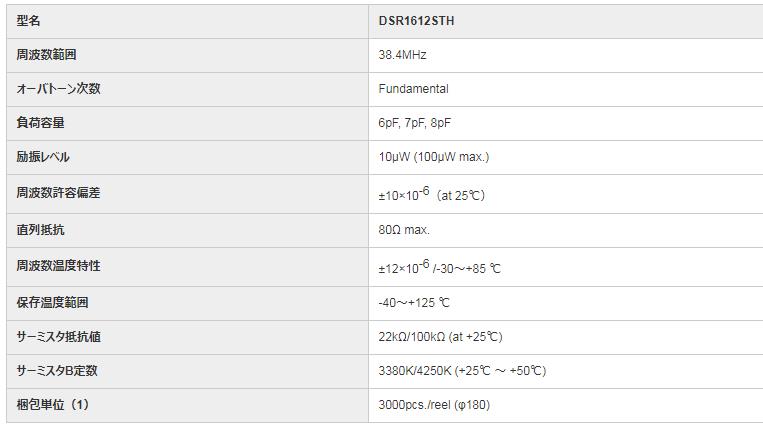Click the 38.4MHz frequency value
763x424 pixels.
point(402,55)
